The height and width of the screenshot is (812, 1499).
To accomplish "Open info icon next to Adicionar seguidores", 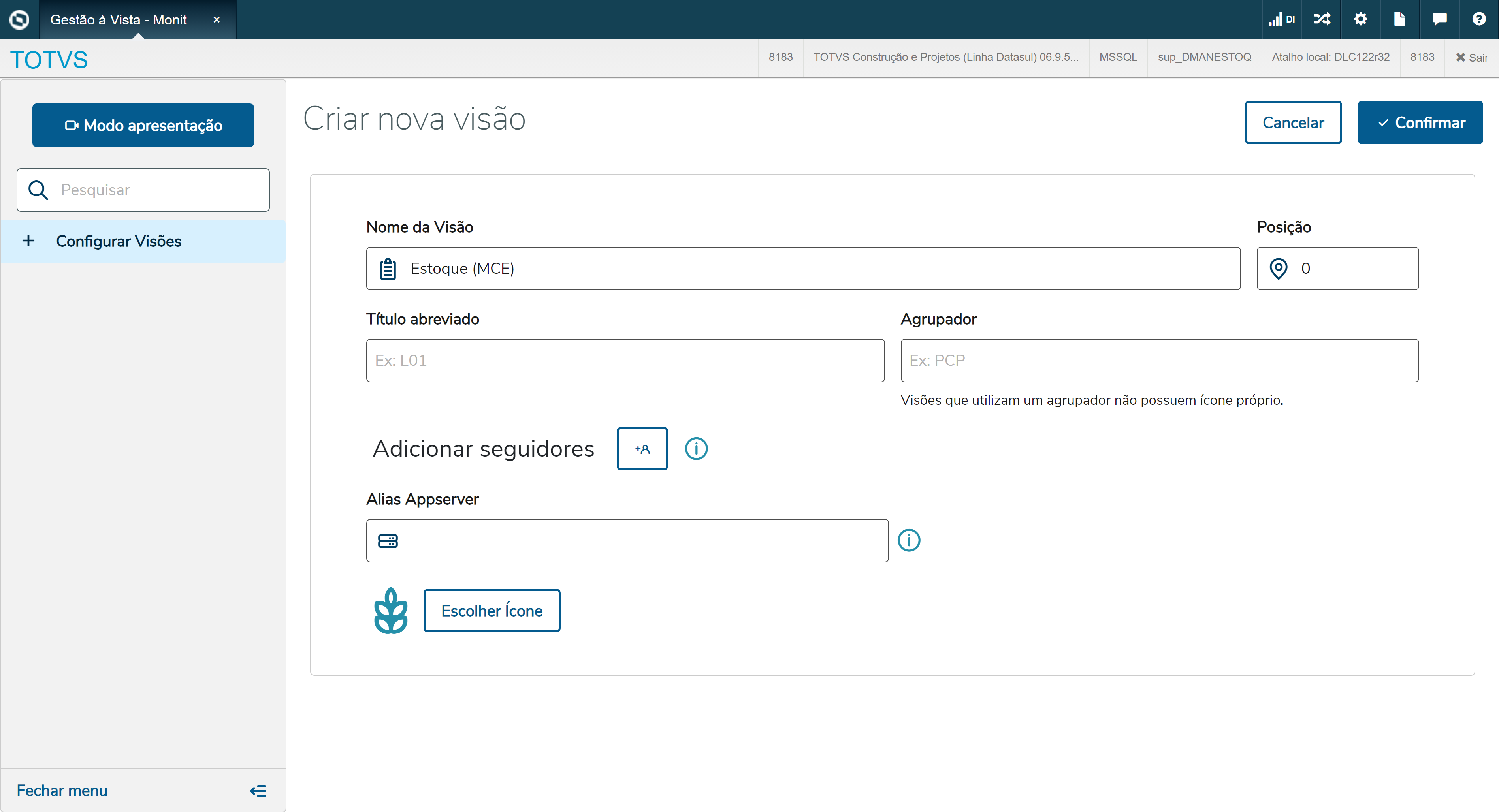I will (696, 449).
